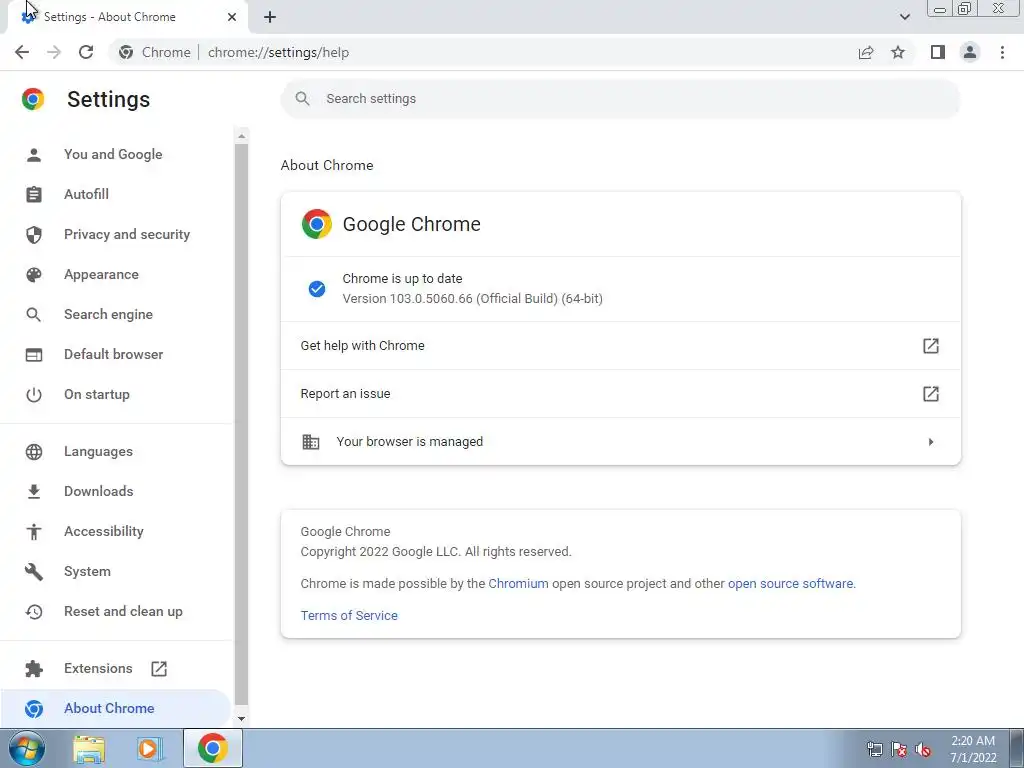Open Accessibility settings
Screen dimensions: 1024x768
(104, 531)
